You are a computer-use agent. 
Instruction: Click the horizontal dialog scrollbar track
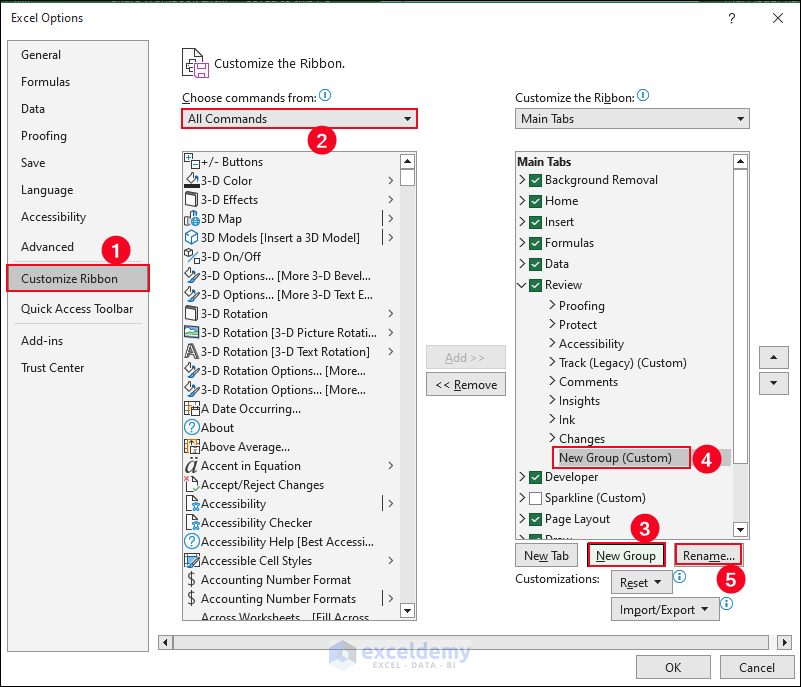[x=470, y=642]
